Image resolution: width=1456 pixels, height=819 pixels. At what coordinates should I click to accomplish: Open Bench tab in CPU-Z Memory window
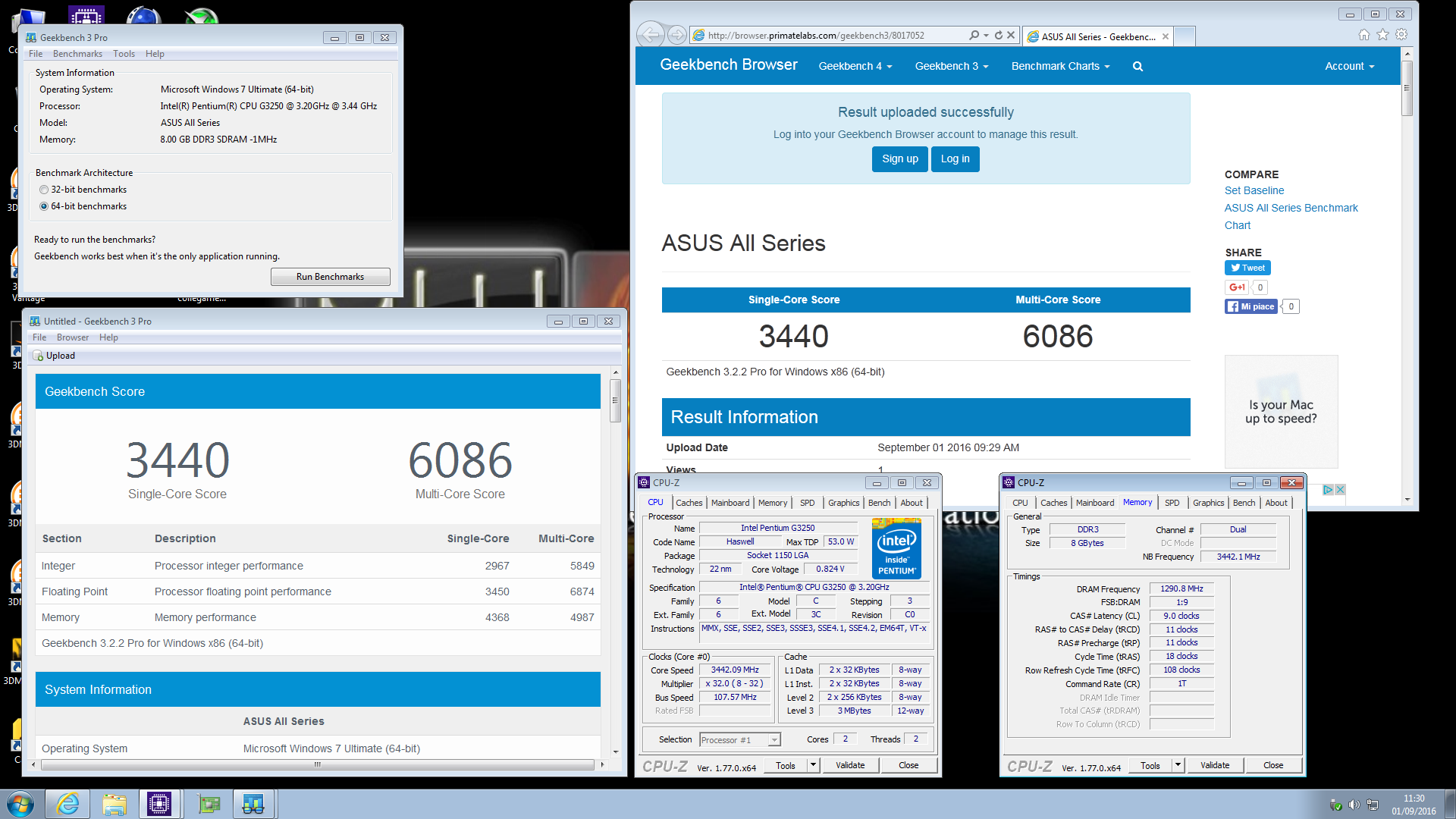1244,503
